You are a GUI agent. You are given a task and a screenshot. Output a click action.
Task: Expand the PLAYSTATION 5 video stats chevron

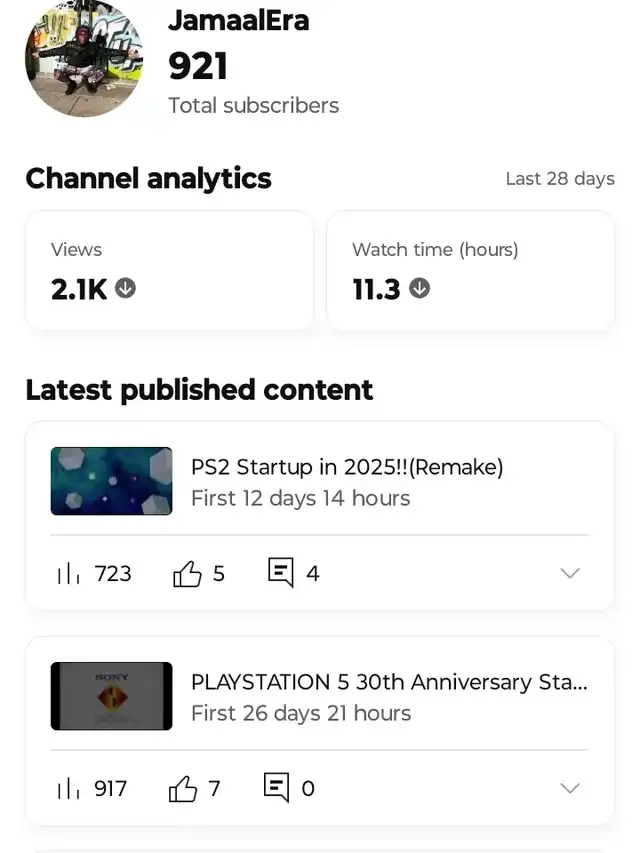click(x=569, y=789)
